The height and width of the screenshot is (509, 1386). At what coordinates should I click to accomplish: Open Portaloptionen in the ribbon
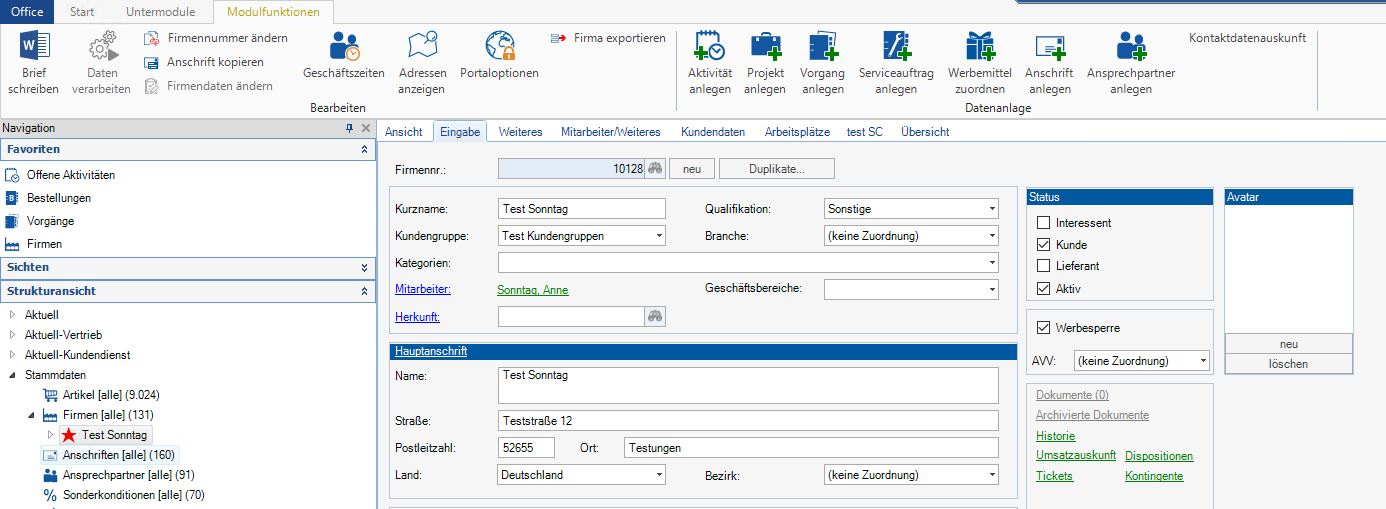pyautogui.click(x=499, y=47)
